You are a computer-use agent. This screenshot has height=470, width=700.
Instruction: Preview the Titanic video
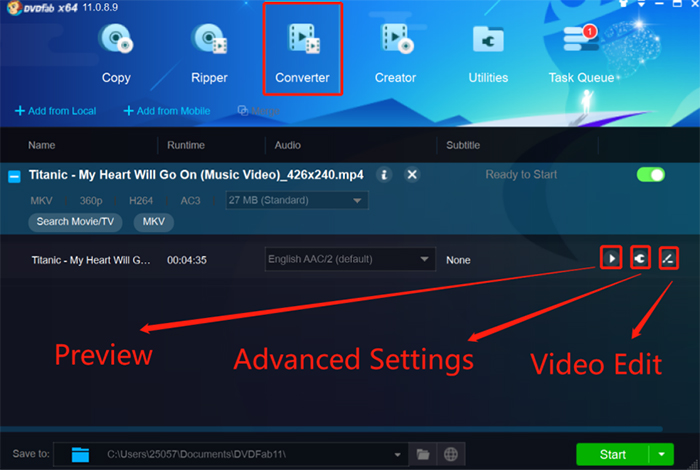(611, 258)
